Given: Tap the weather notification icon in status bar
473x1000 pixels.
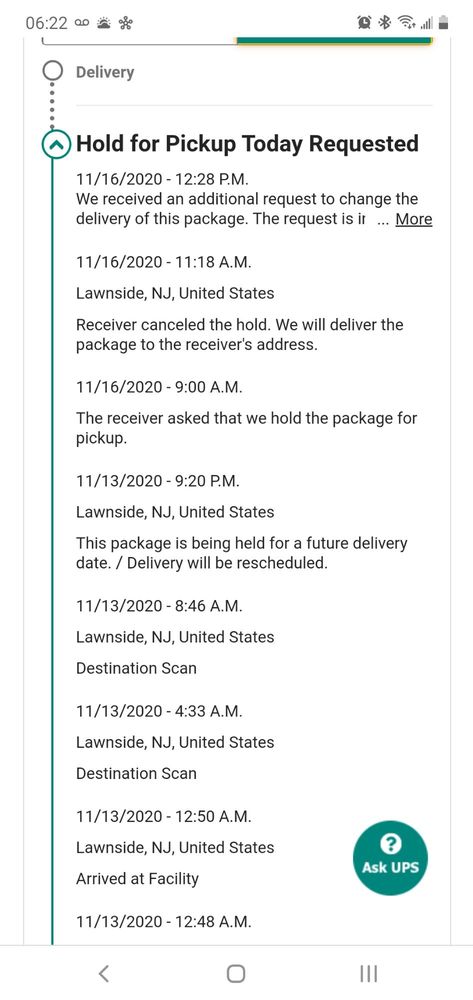Looking at the screenshot, I should coord(103,23).
